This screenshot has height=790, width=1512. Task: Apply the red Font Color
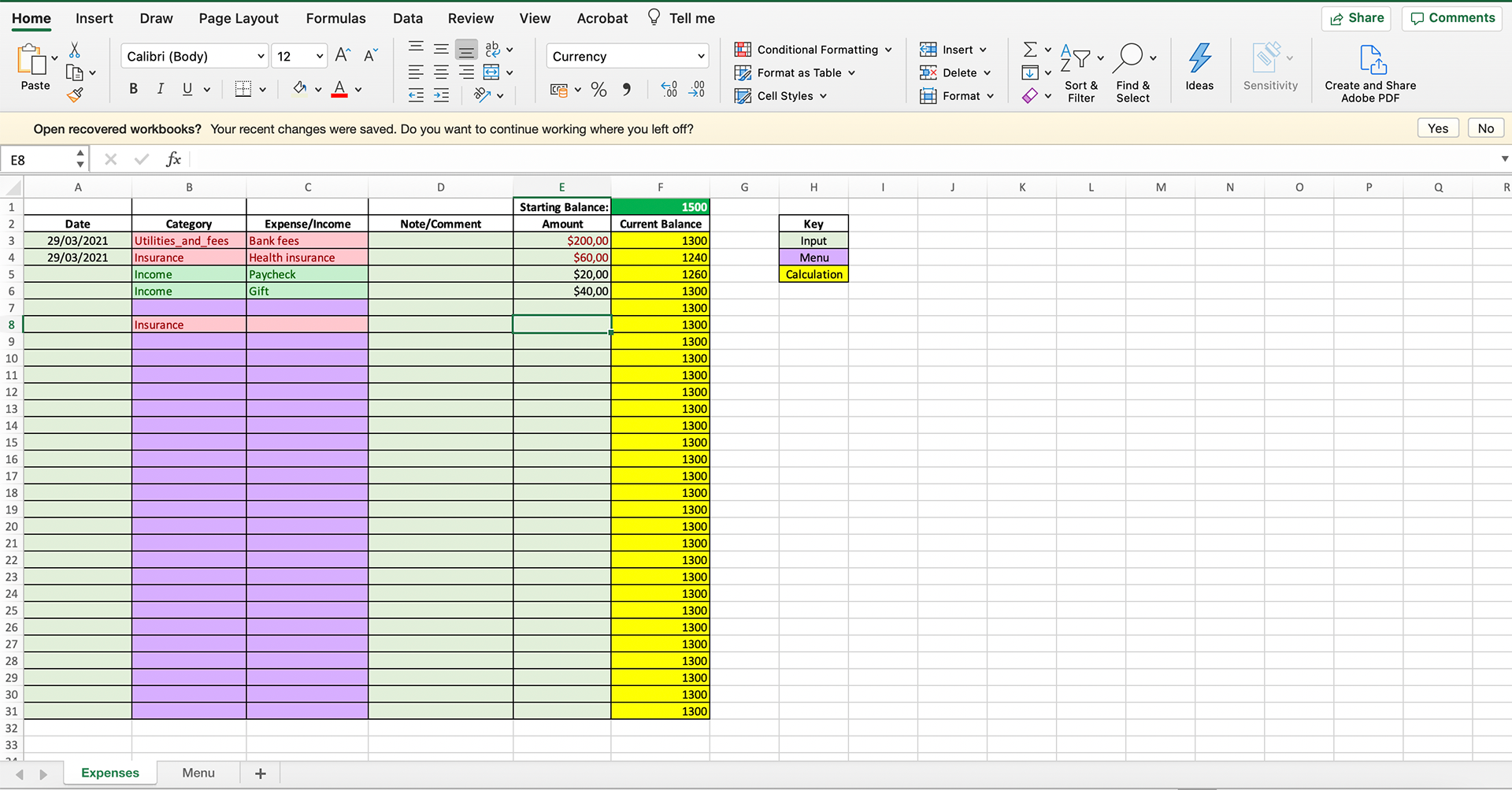click(x=339, y=89)
